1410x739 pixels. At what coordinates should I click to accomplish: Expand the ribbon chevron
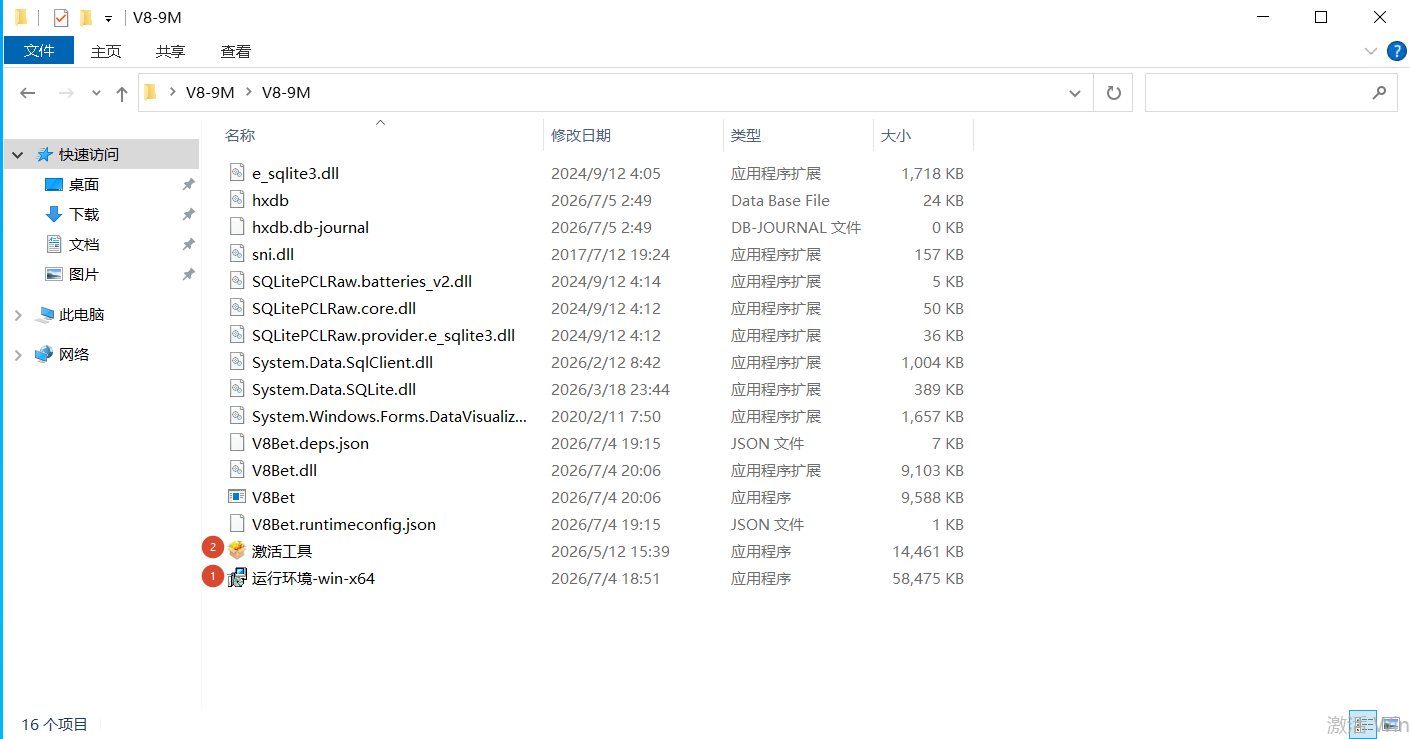(x=1370, y=51)
